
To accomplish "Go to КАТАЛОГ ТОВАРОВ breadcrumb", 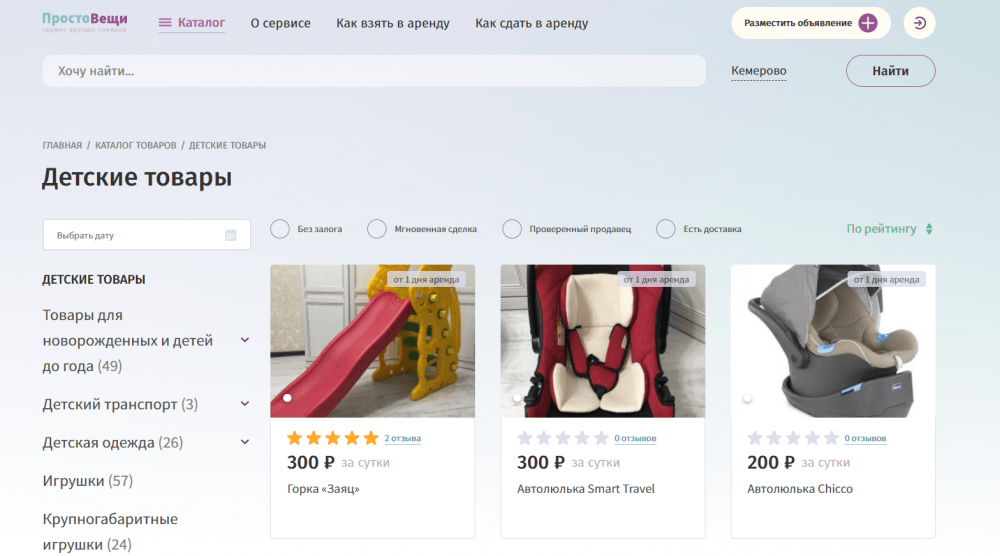I will [136, 145].
